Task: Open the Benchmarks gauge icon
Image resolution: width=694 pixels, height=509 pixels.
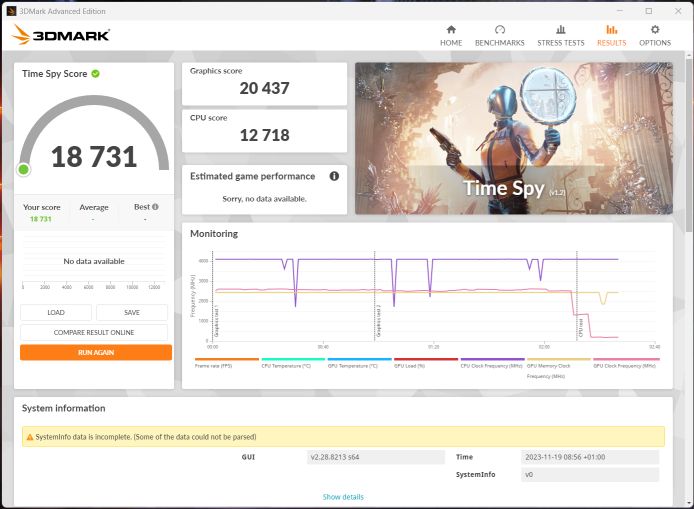Action: click(x=500, y=30)
